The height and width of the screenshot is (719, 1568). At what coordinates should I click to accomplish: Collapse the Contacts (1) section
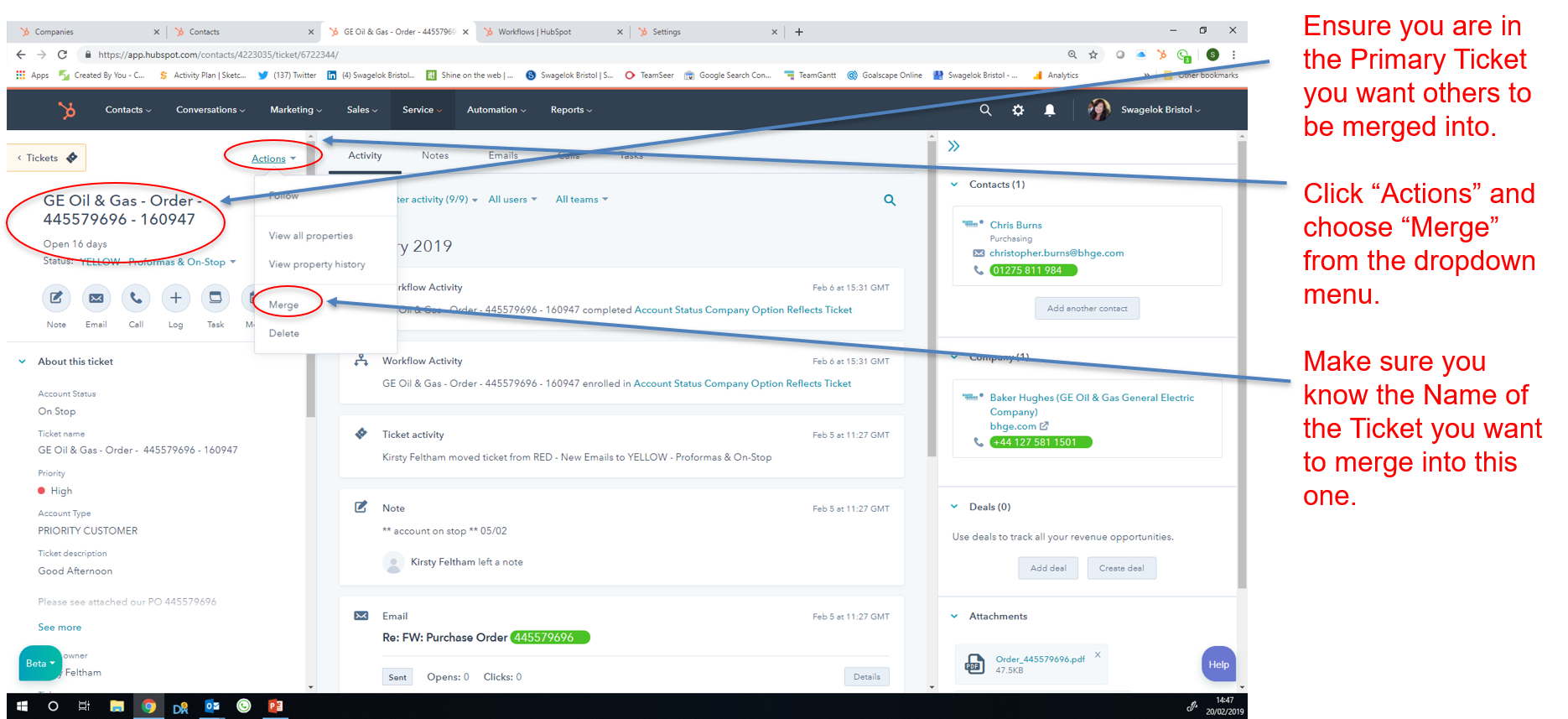click(x=954, y=185)
